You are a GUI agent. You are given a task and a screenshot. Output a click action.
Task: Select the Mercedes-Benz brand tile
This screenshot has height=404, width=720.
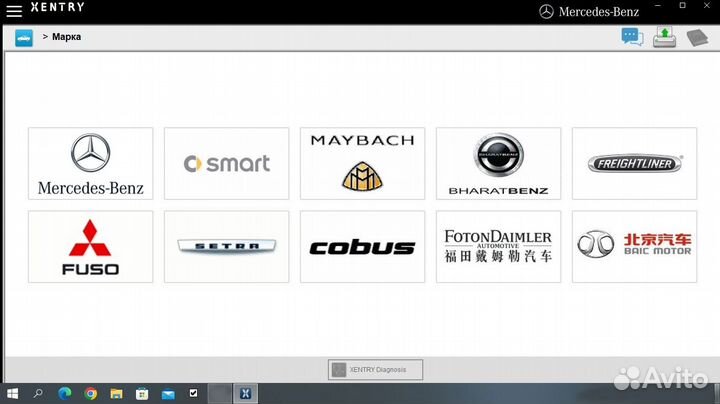(90, 163)
